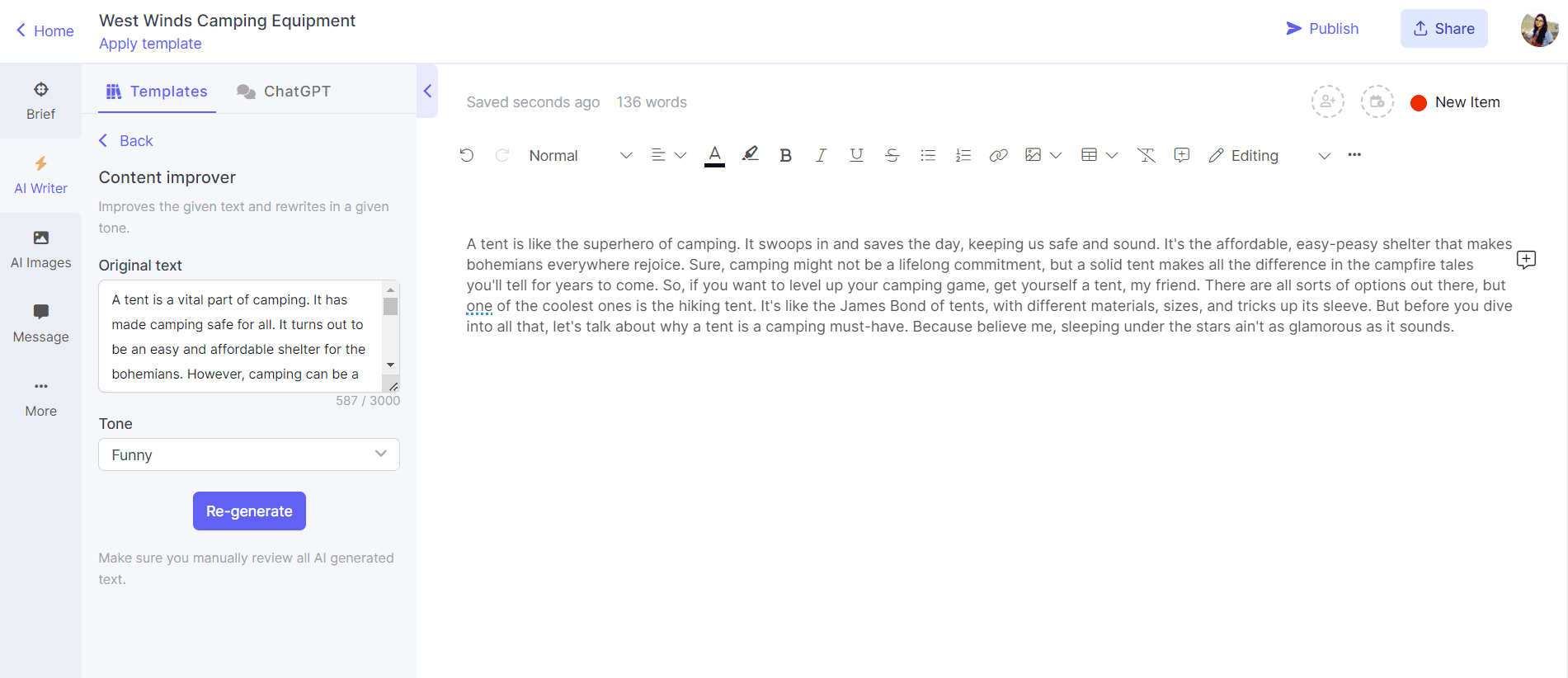
Task: Open the Message sidebar section
Action: (40, 324)
